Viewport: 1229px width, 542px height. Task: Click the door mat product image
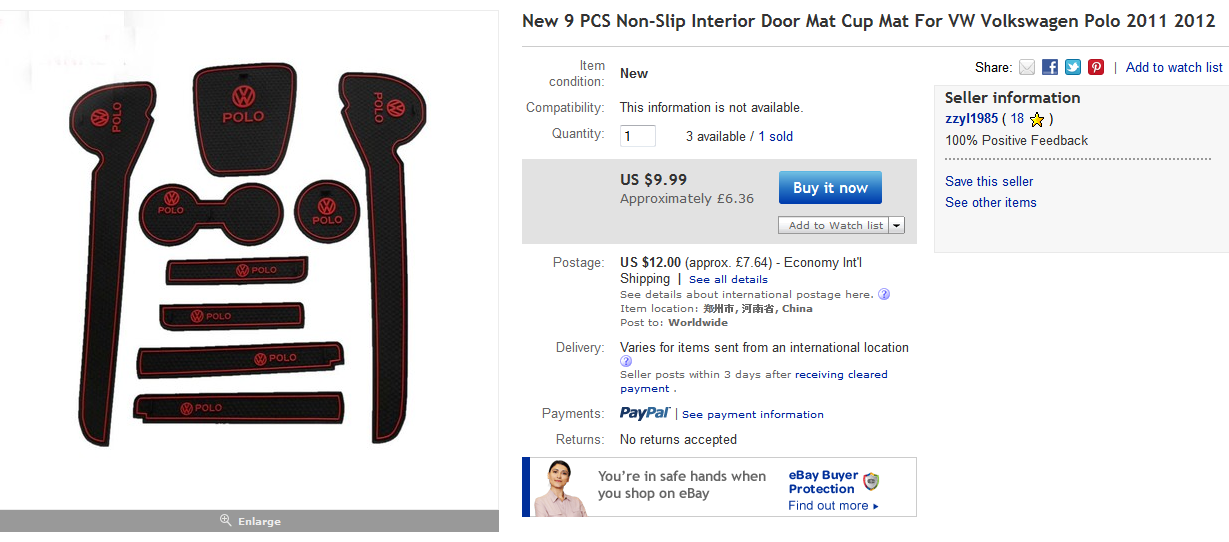(249, 258)
